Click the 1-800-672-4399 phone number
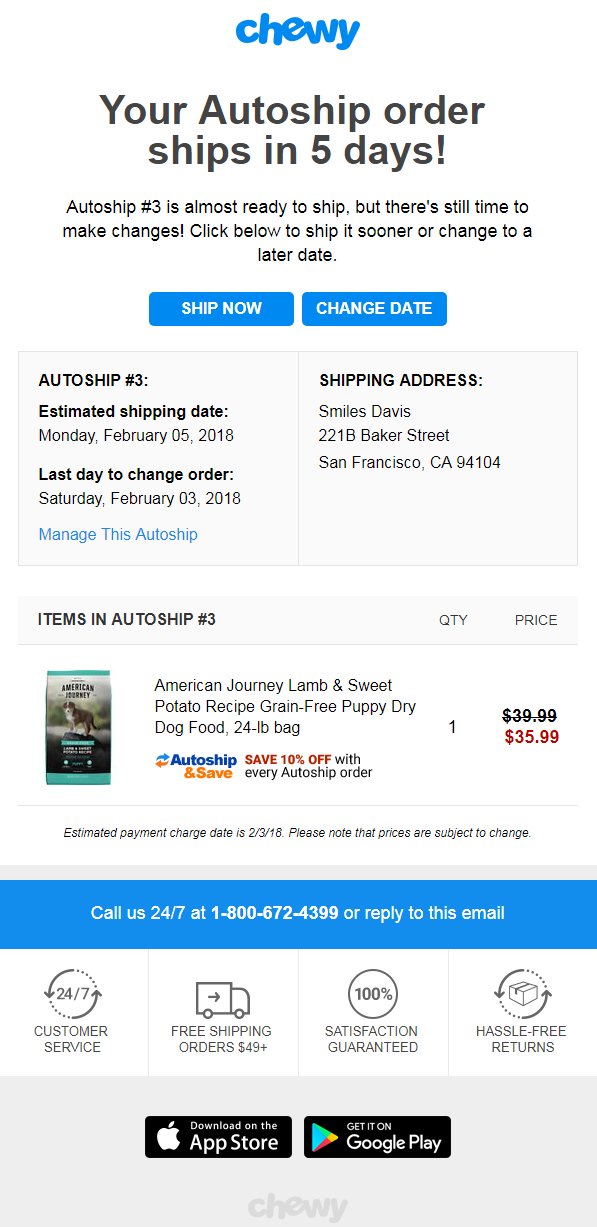Image resolution: width=597 pixels, height=1227 pixels. [x=274, y=913]
